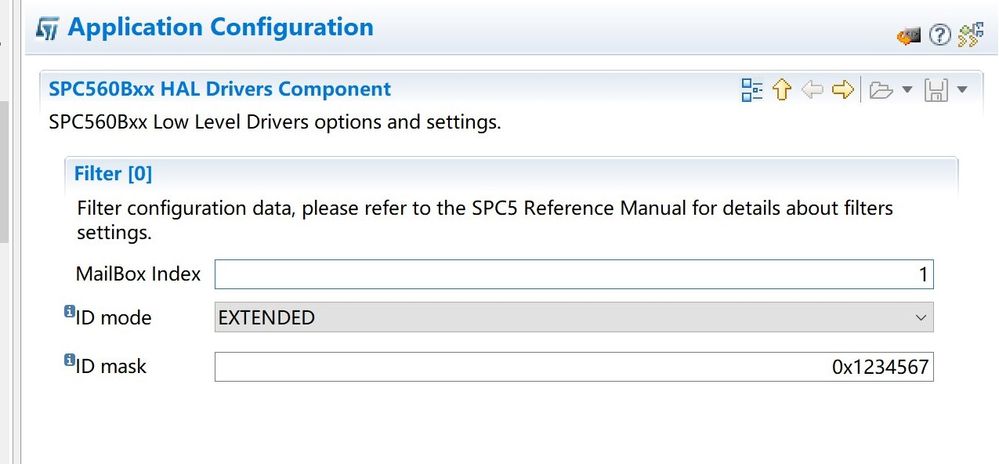Click the info icon beside ID mode
Image resolution: width=999 pixels, height=464 pixels.
[69, 311]
